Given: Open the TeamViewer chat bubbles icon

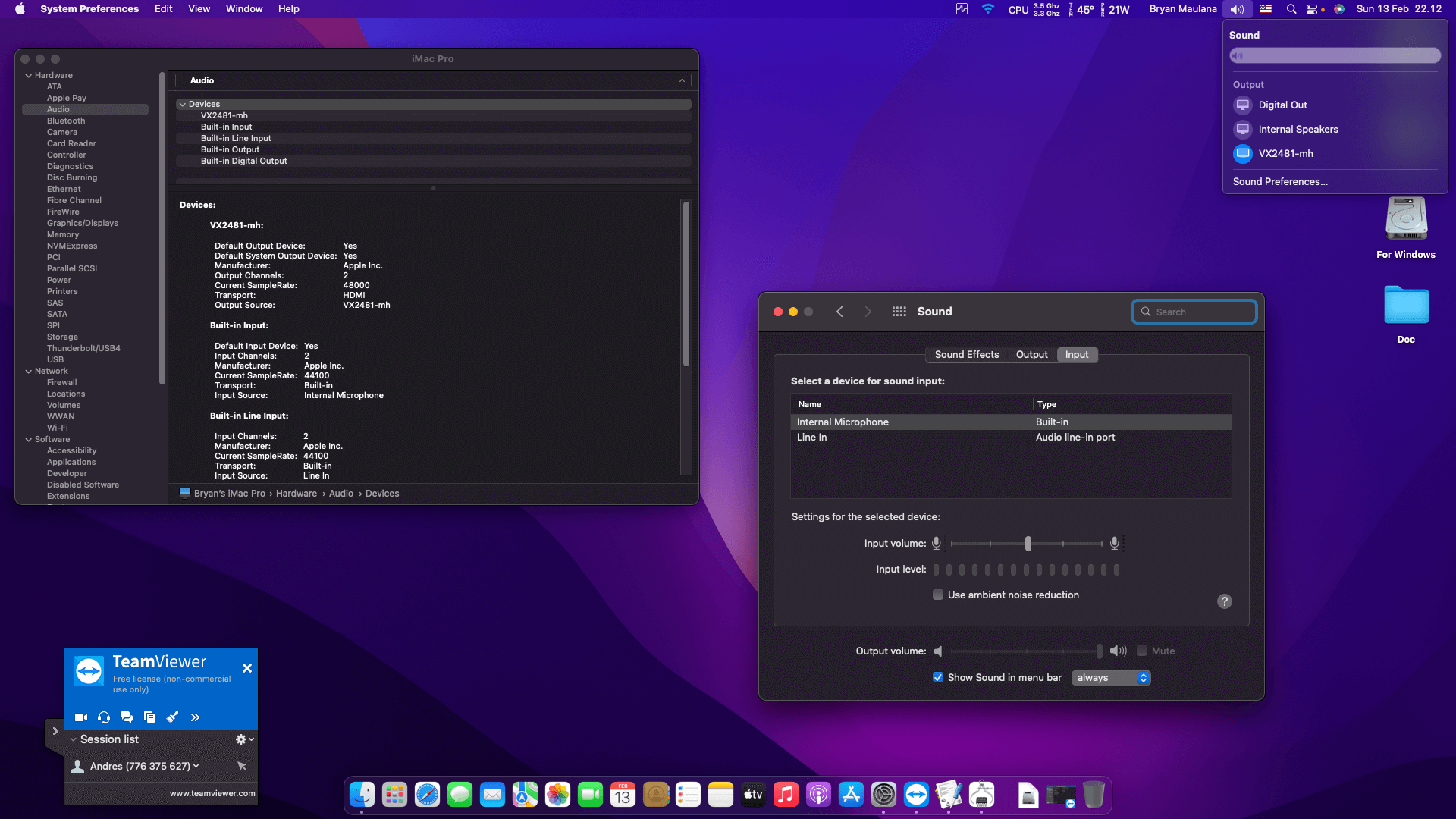Looking at the screenshot, I should pyautogui.click(x=127, y=717).
